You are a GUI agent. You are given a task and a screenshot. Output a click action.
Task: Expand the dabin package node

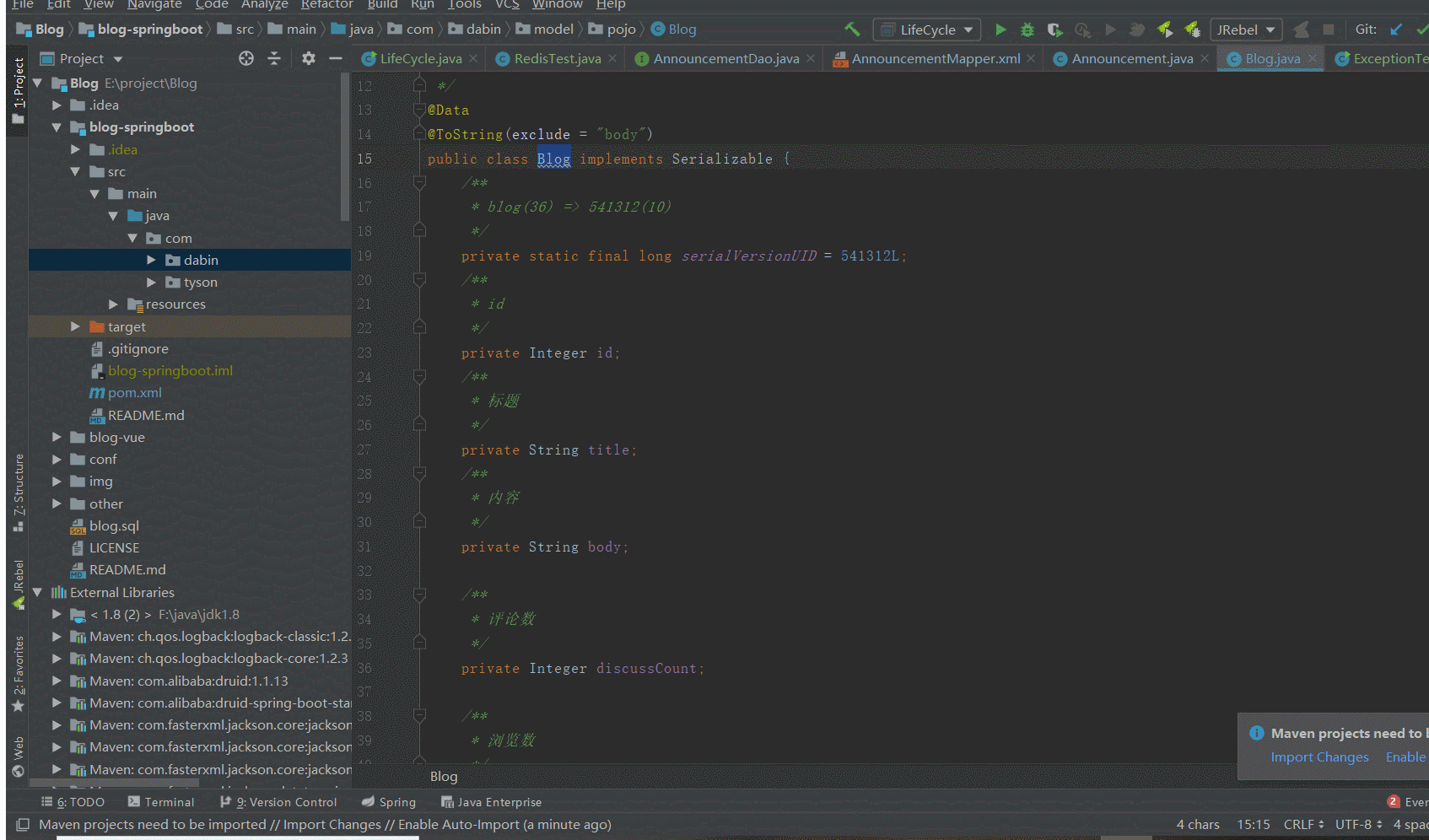151,260
